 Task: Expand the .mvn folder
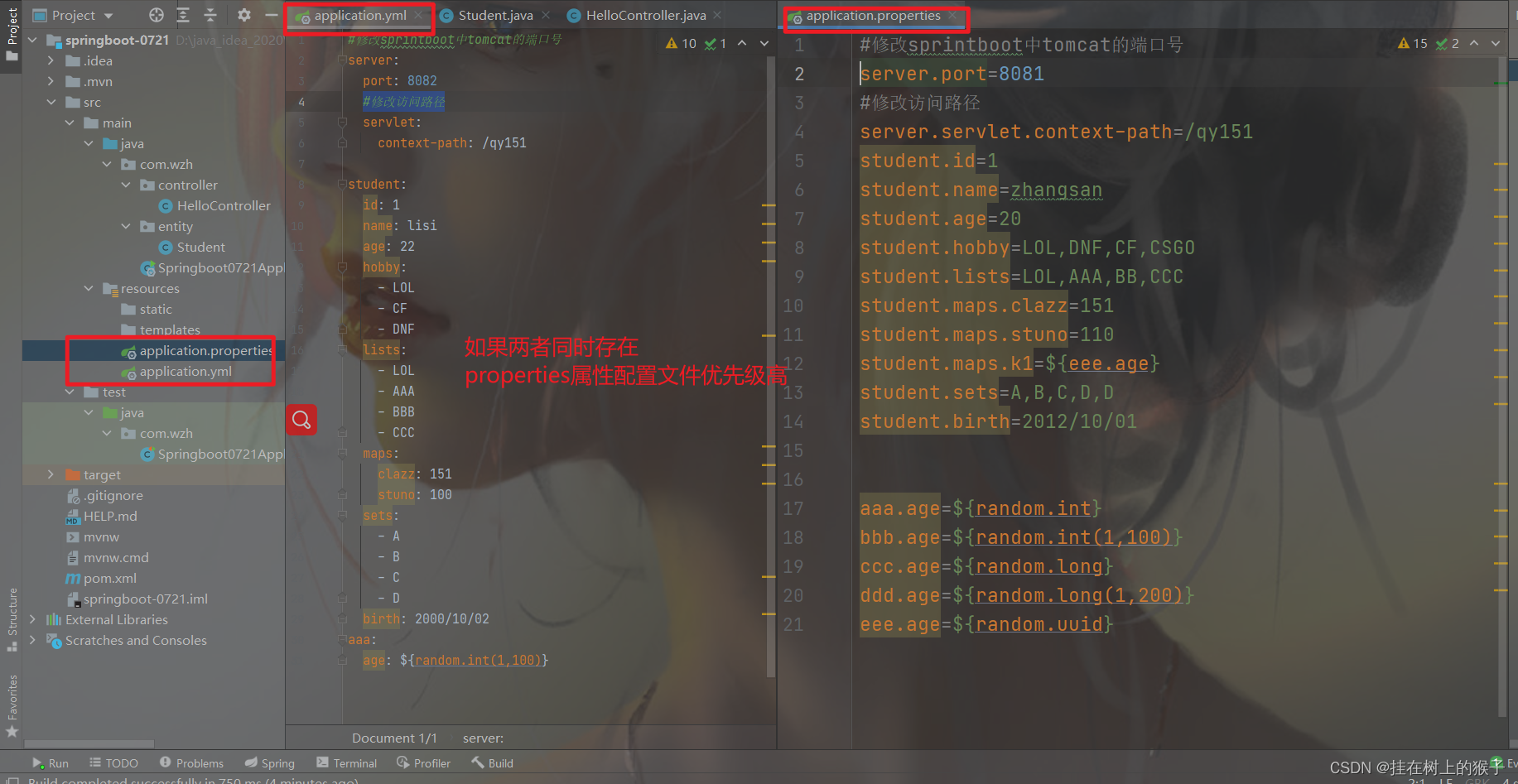[51, 81]
